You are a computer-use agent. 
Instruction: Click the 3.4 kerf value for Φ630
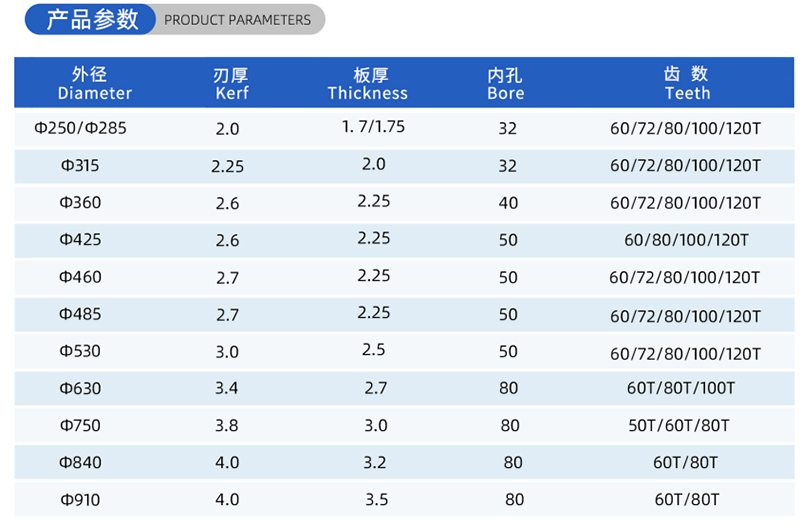227,388
